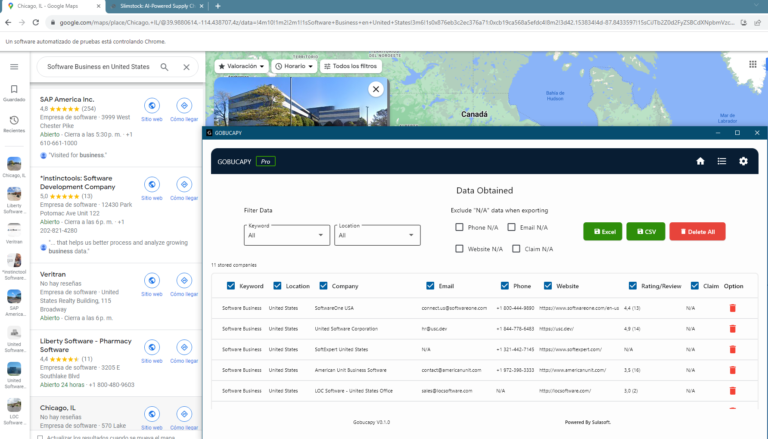
Task: Open Liberty Software - Pharmacy Software listing
Action: coord(86,345)
